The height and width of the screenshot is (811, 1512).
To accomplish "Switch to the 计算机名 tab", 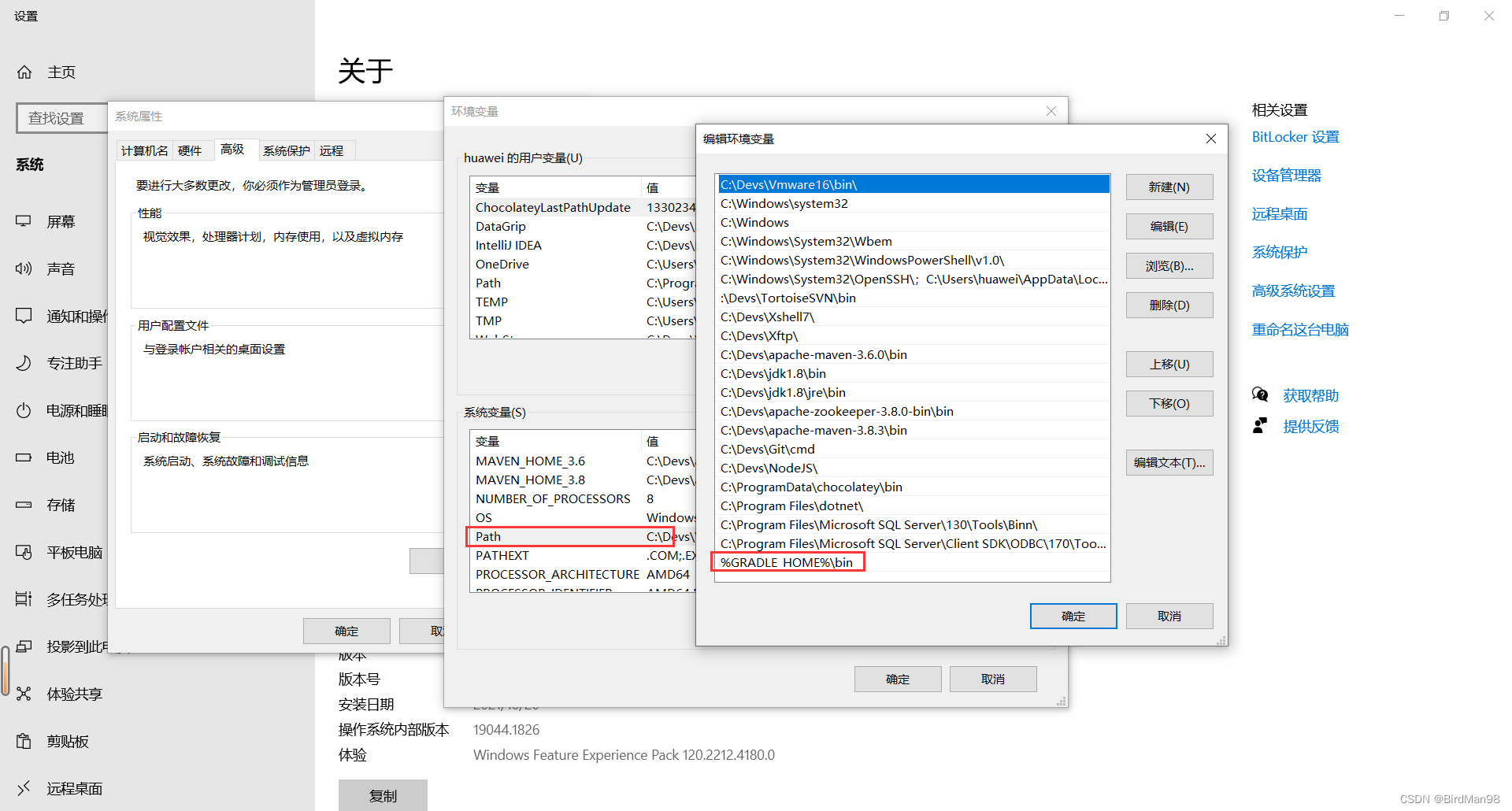I will pyautogui.click(x=144, y=150).
